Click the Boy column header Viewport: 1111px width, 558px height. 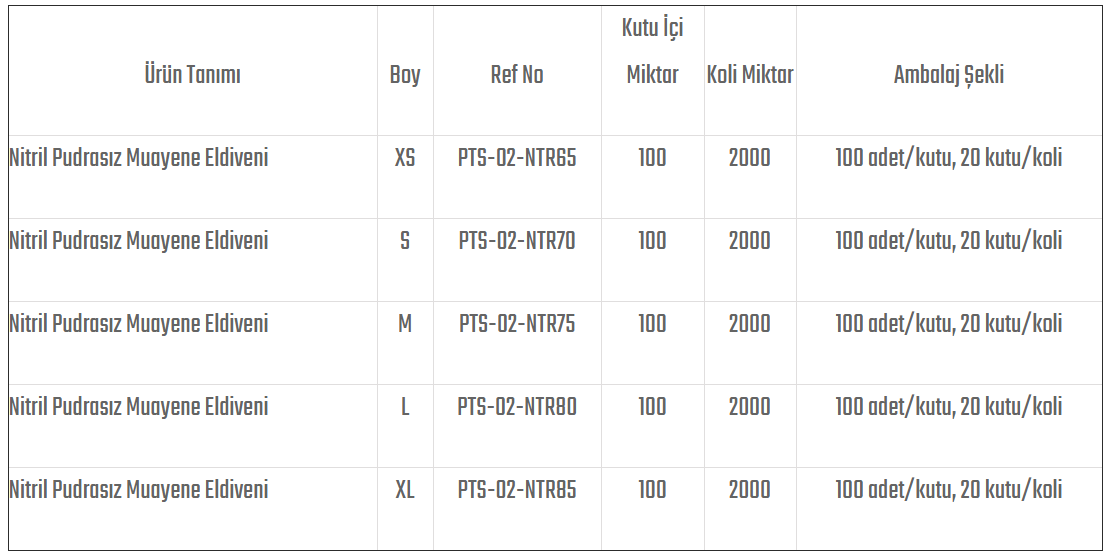[x=405, y=75]
